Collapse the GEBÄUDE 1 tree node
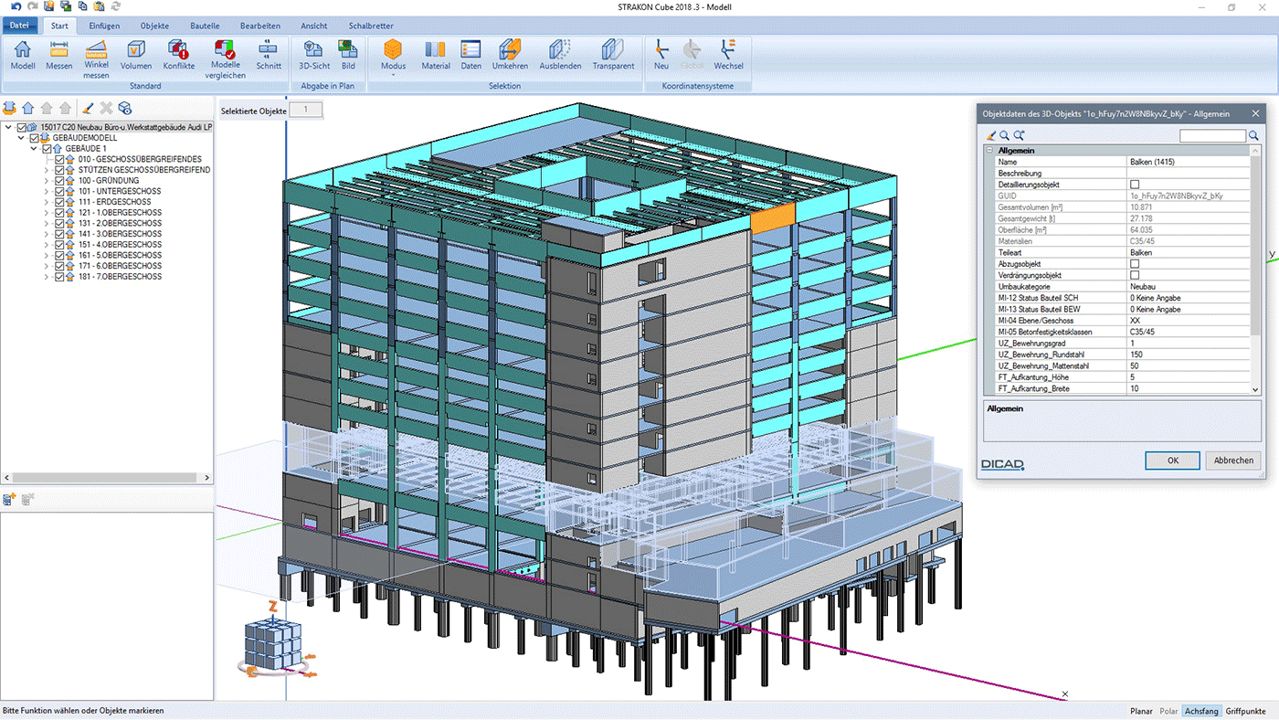1279x720 pixels. 33,149
